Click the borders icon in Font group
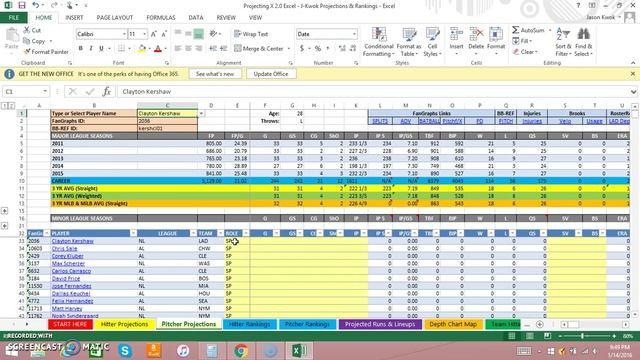The height and width of the screenshot is (360, 640). (122, 49)
